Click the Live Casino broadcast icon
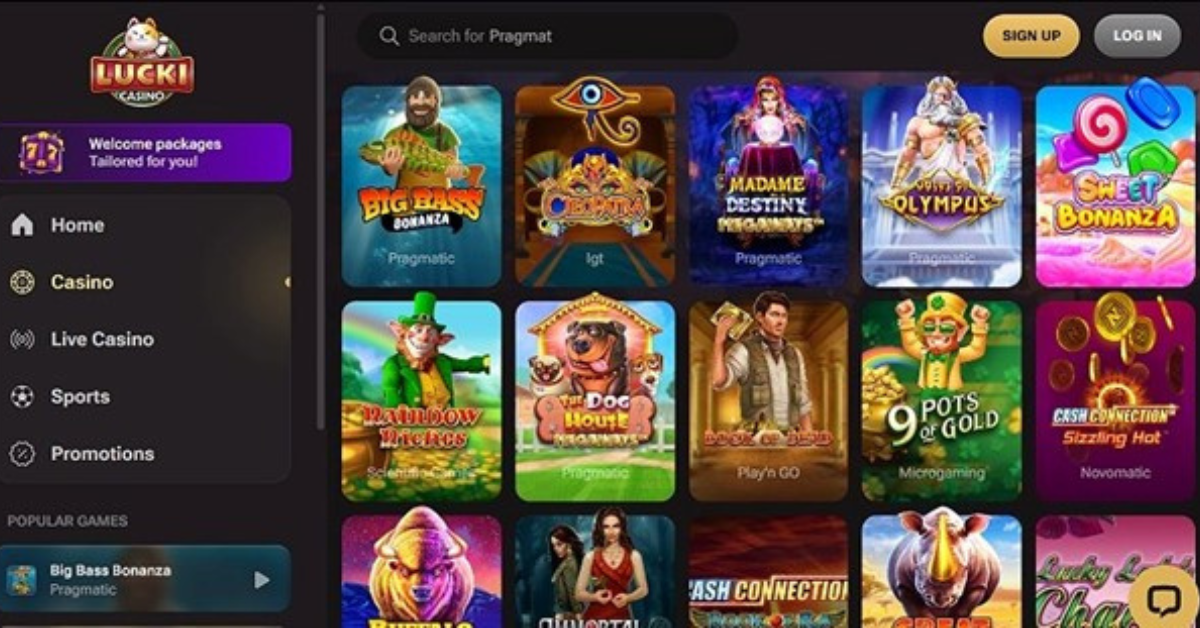The image size is (1200, 628). pyautogui.click(x=22, y=339)
